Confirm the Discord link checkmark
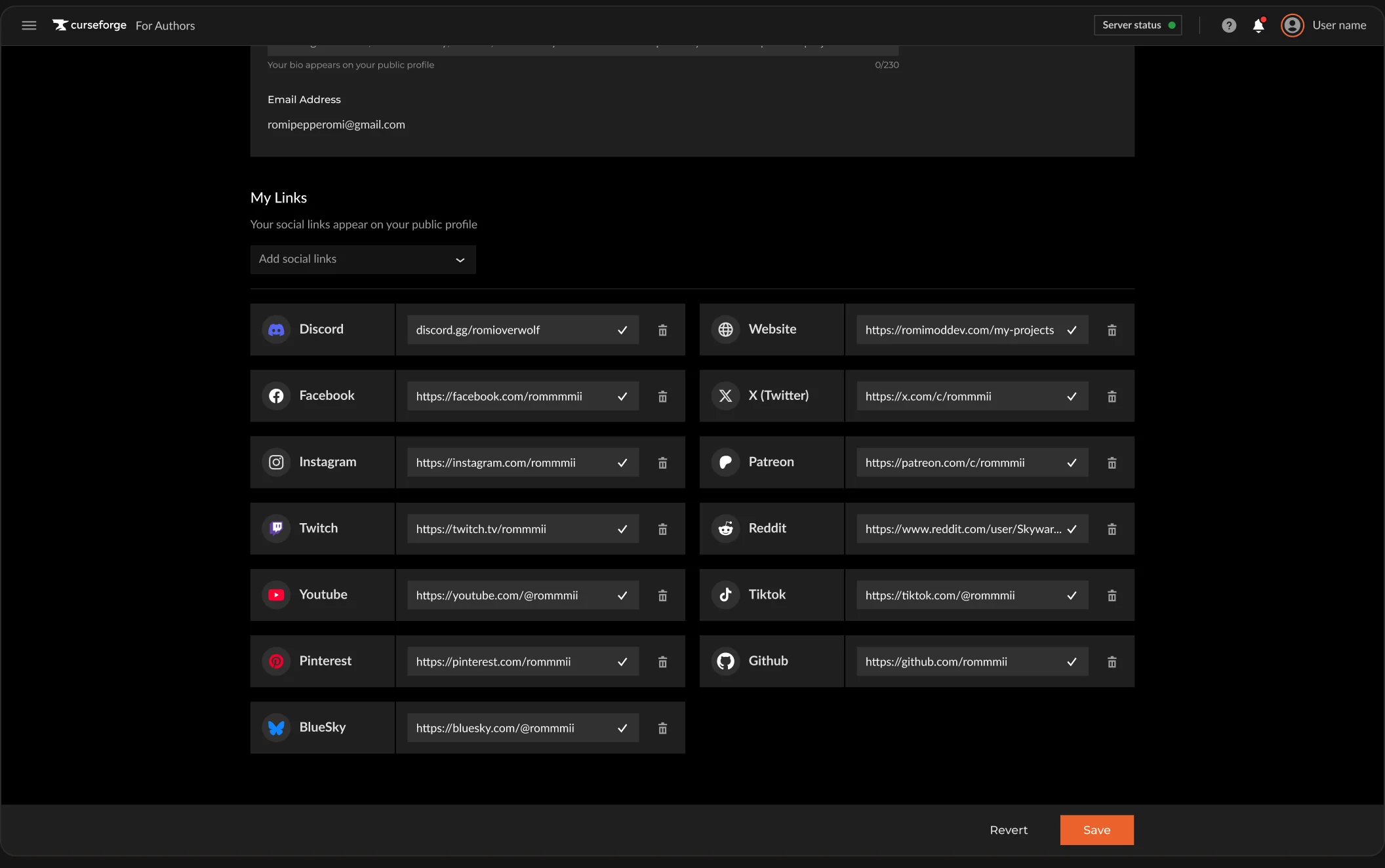The image size is (1385, 868). click(x=622, y=330)
